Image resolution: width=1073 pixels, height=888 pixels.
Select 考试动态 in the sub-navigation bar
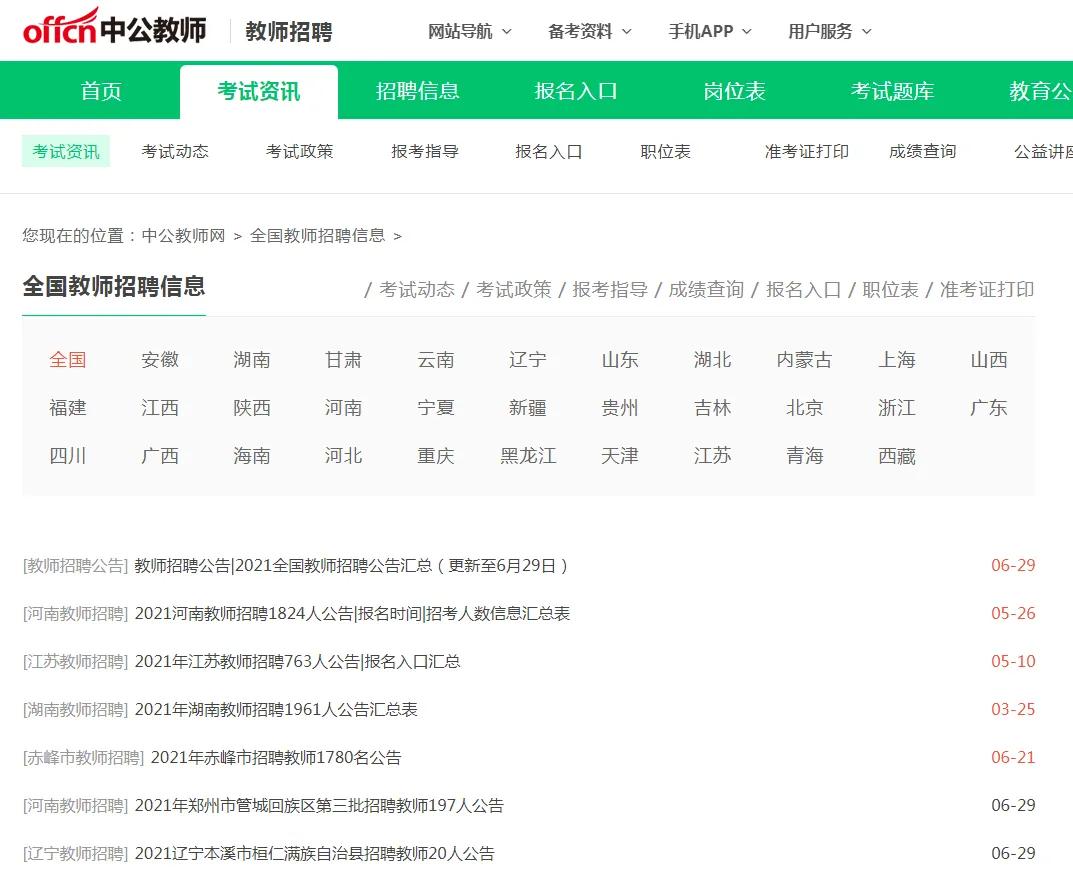[175, 152]
